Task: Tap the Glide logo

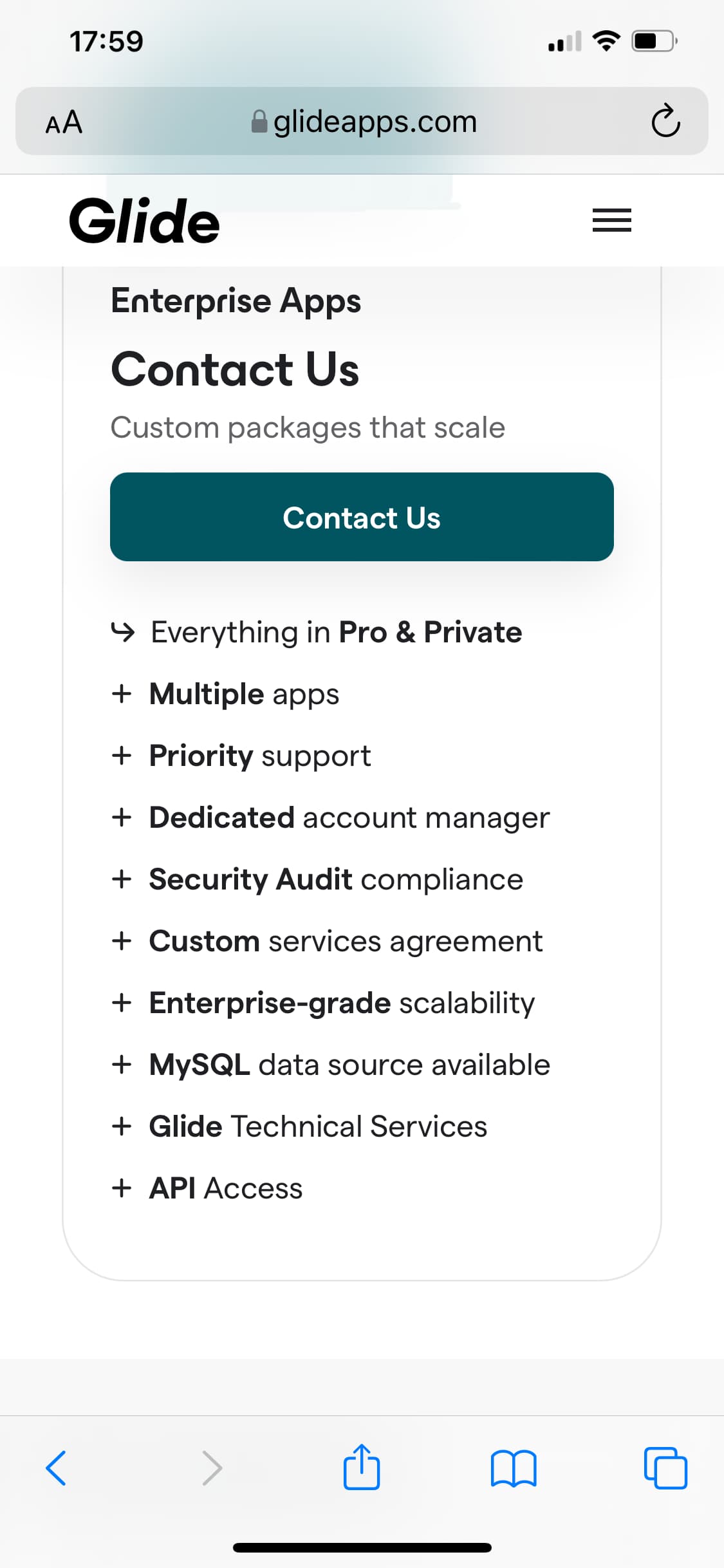Action: tap(144, 221)
